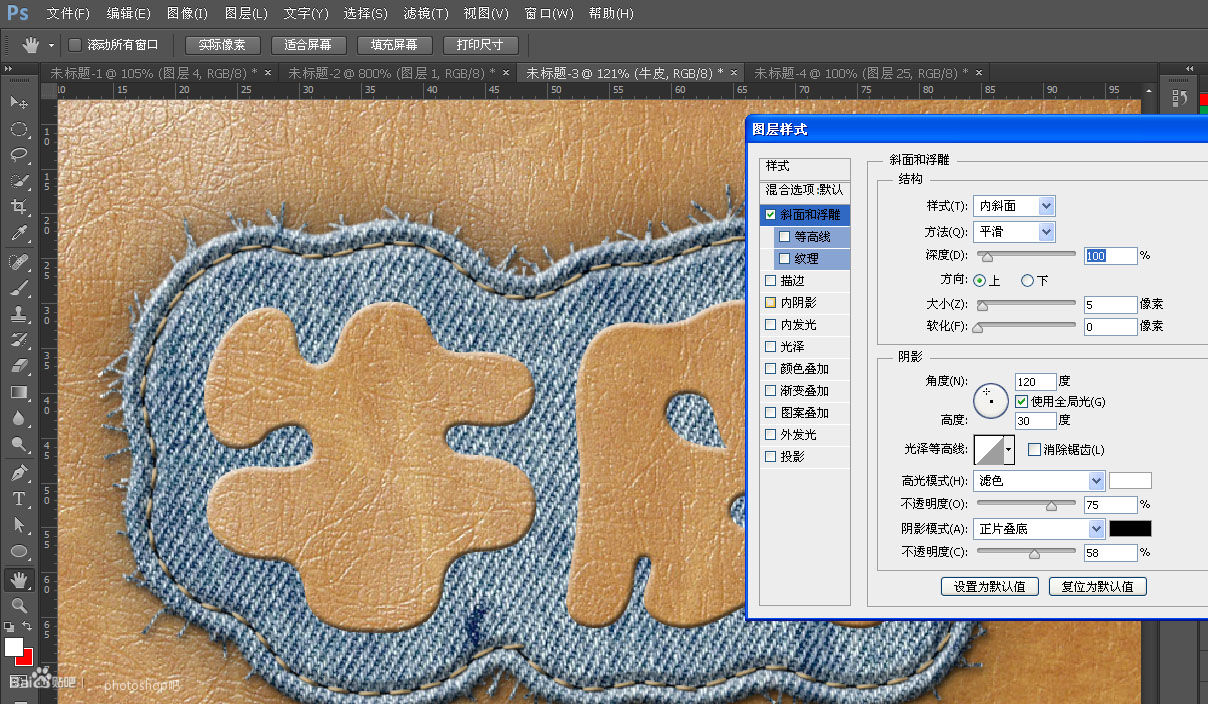Enable 滚动所有窗口 checkbox
This screenshot has width=1208, height=704.
pyautogui.click(x=75, y=45)
